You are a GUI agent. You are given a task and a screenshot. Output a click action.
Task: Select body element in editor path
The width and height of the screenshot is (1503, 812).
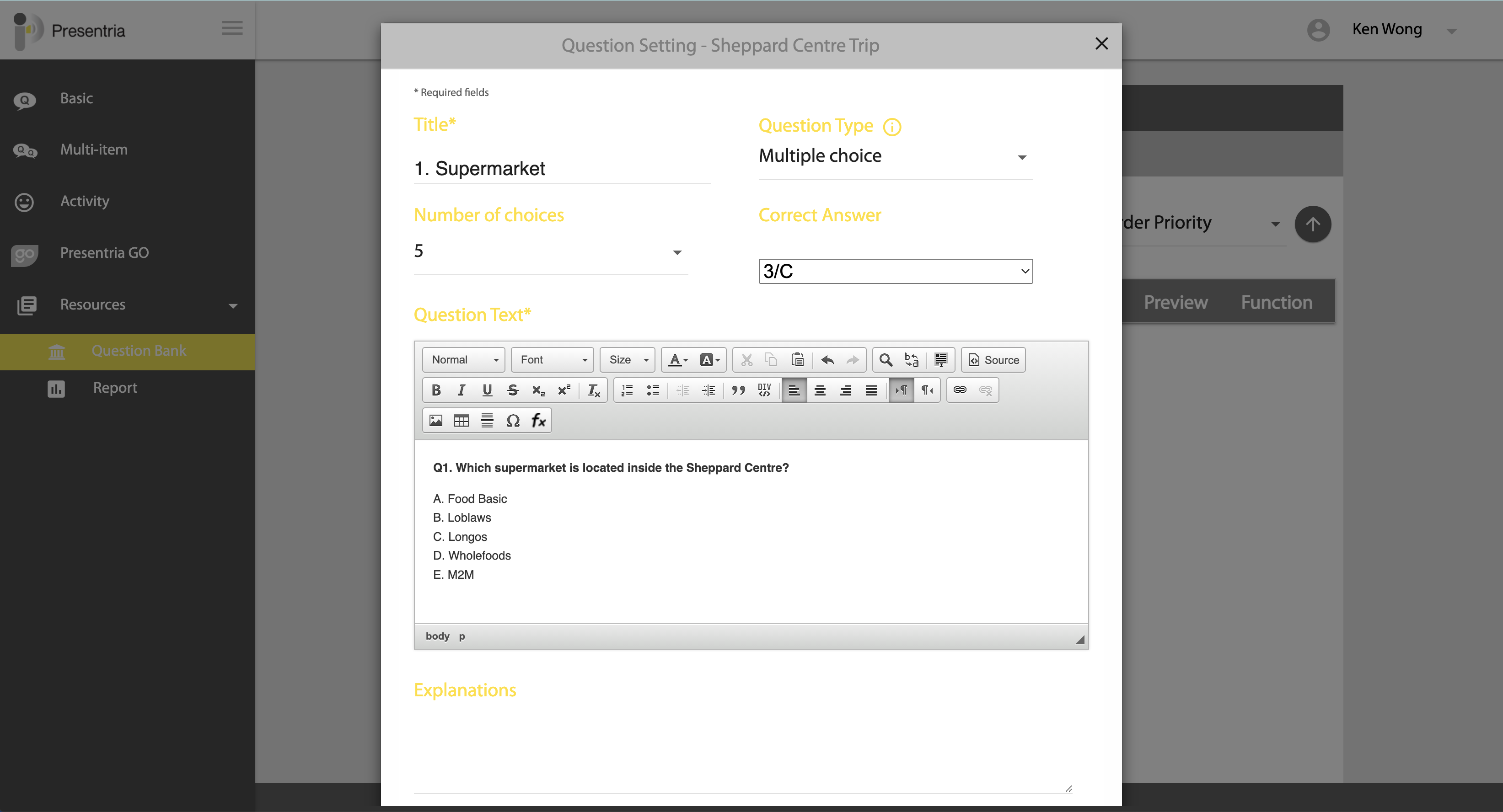[438, 636]
